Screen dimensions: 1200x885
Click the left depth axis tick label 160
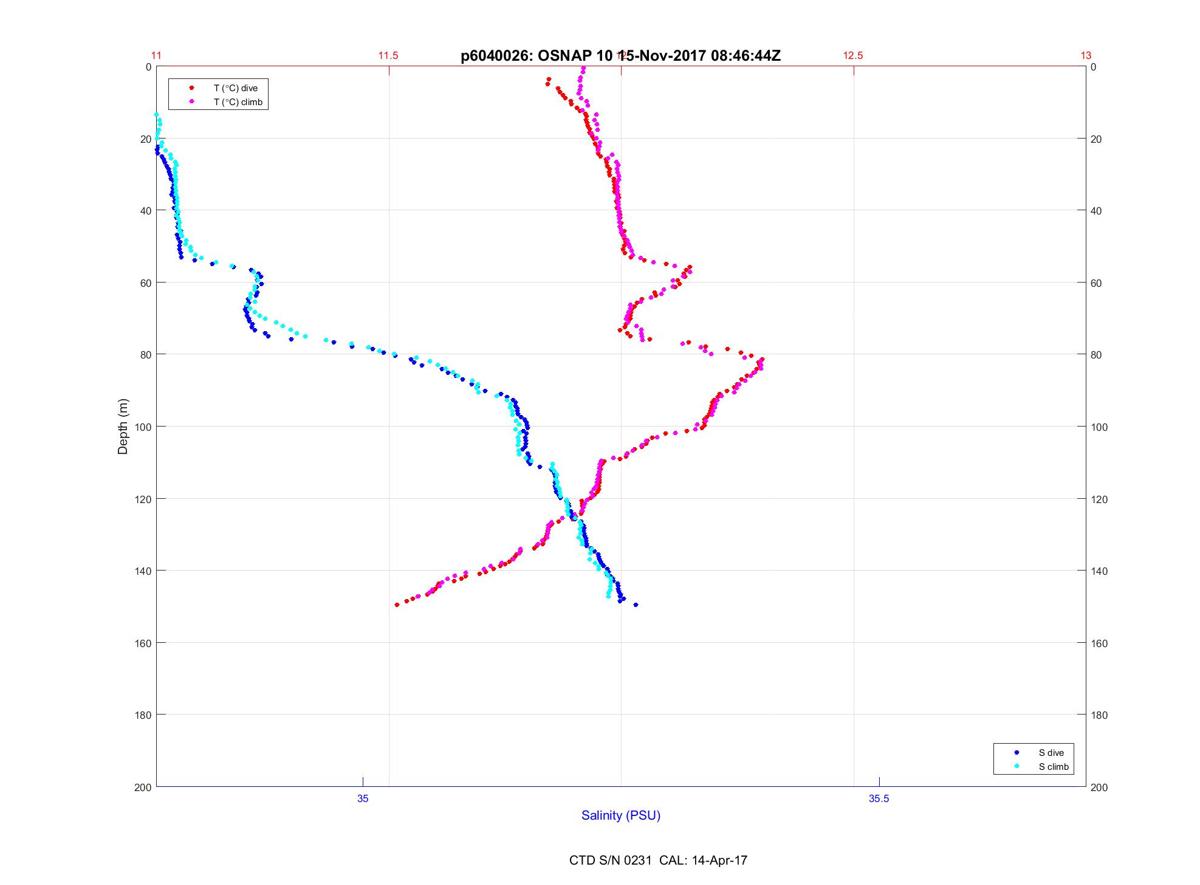143,643
